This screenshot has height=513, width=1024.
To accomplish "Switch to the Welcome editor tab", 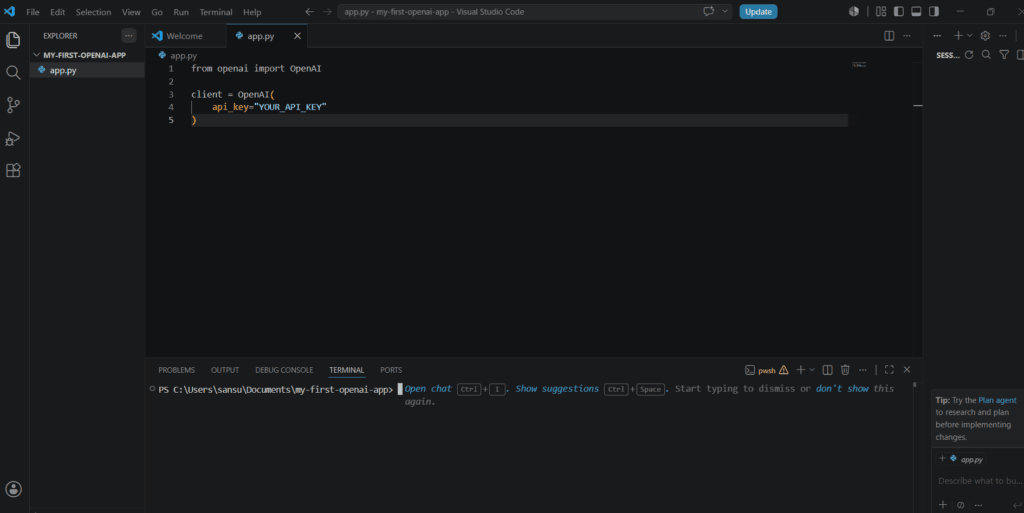I will (185, 36).
